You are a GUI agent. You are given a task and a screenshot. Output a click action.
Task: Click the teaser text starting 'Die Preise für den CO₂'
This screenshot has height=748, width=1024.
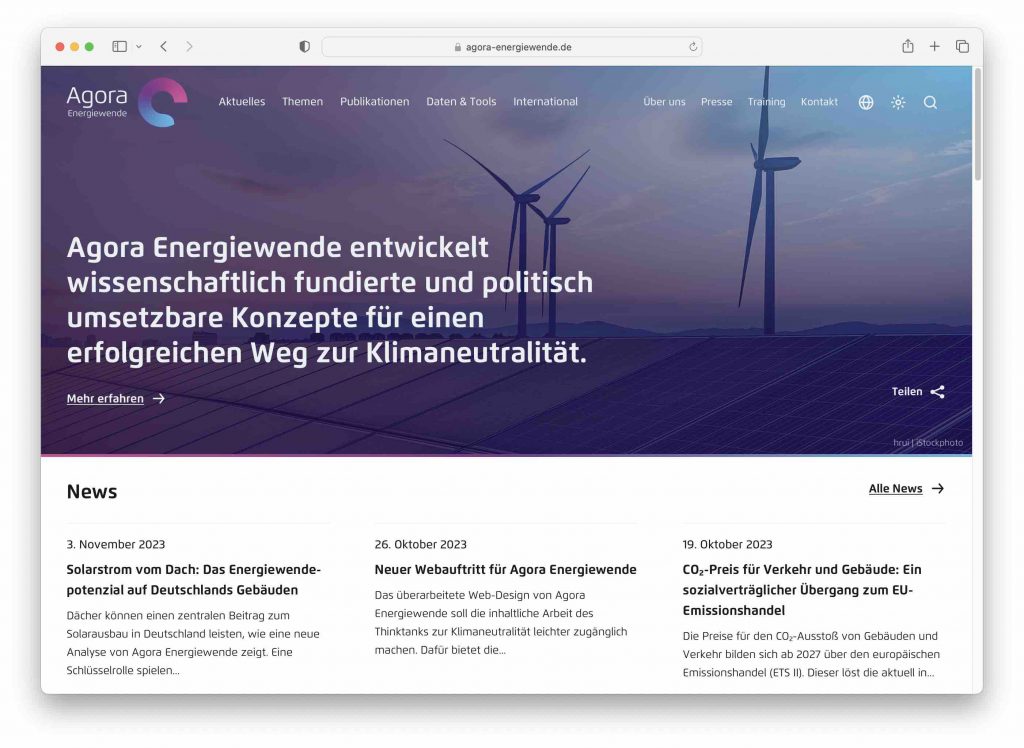[811, 654]
